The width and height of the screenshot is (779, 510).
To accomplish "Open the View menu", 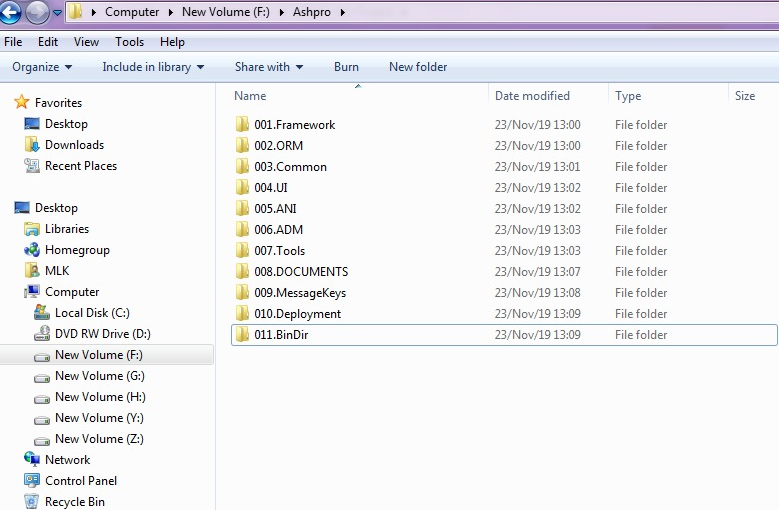I will pyautogui.click(x=86, y=42).
